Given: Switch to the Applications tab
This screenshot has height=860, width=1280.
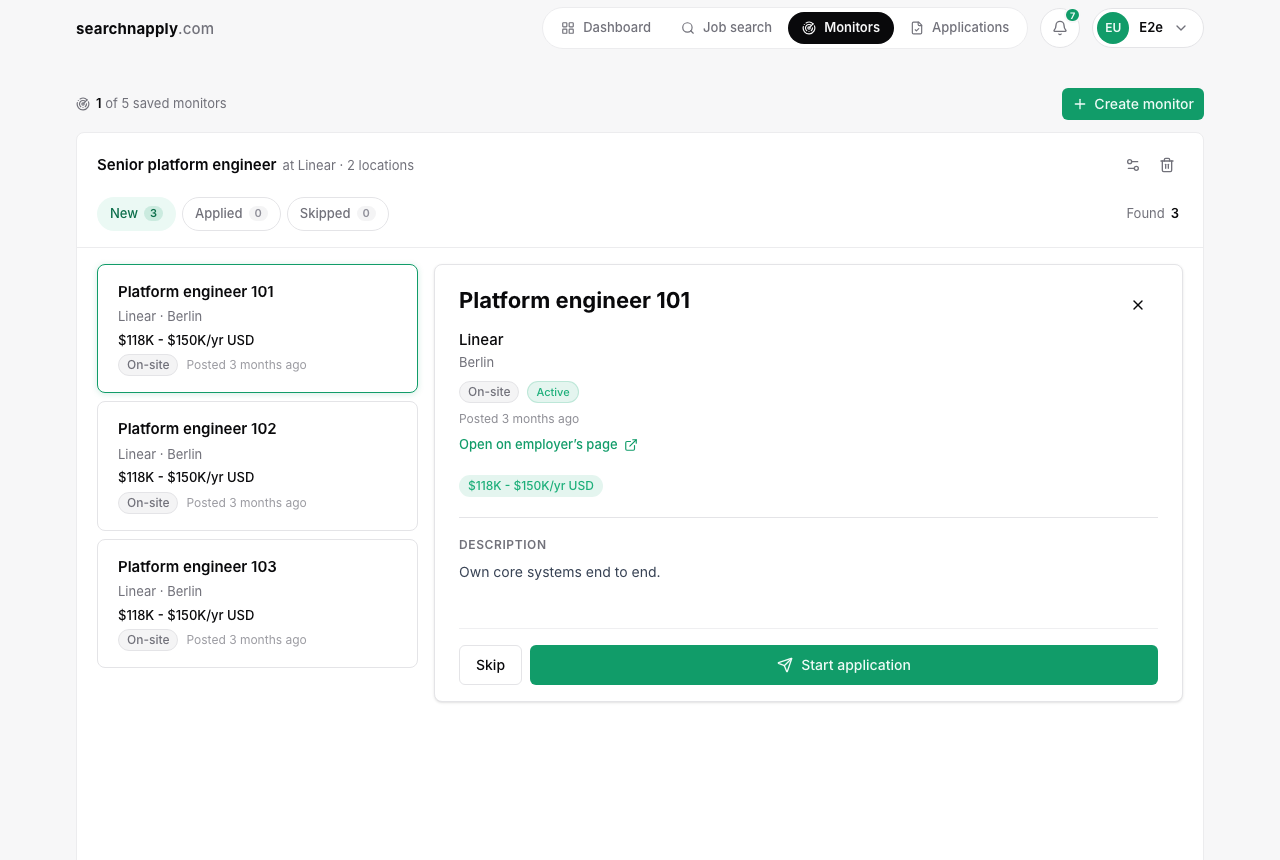Looking at the screenshot, I should click(960, 28).
